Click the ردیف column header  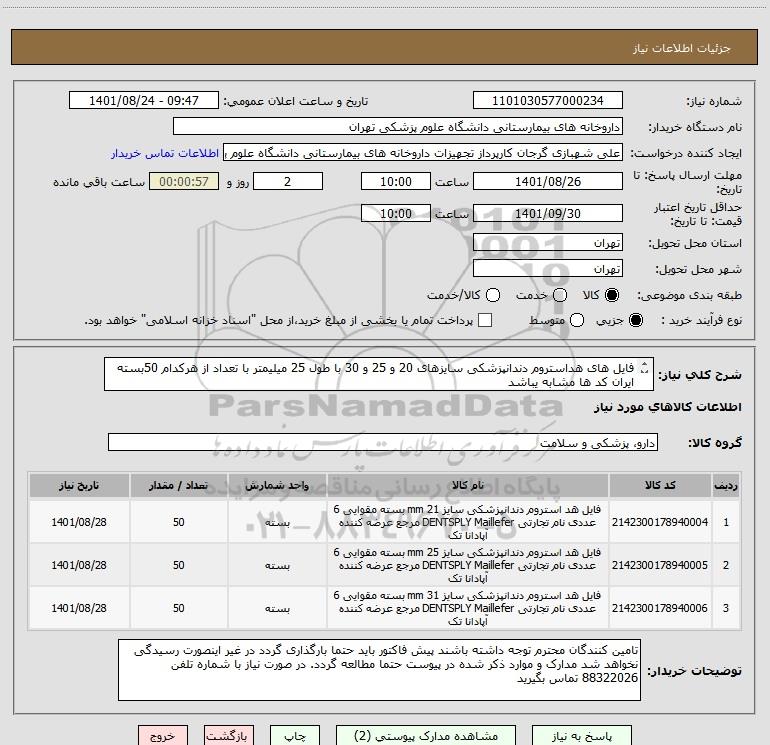[x=726, y=486]
